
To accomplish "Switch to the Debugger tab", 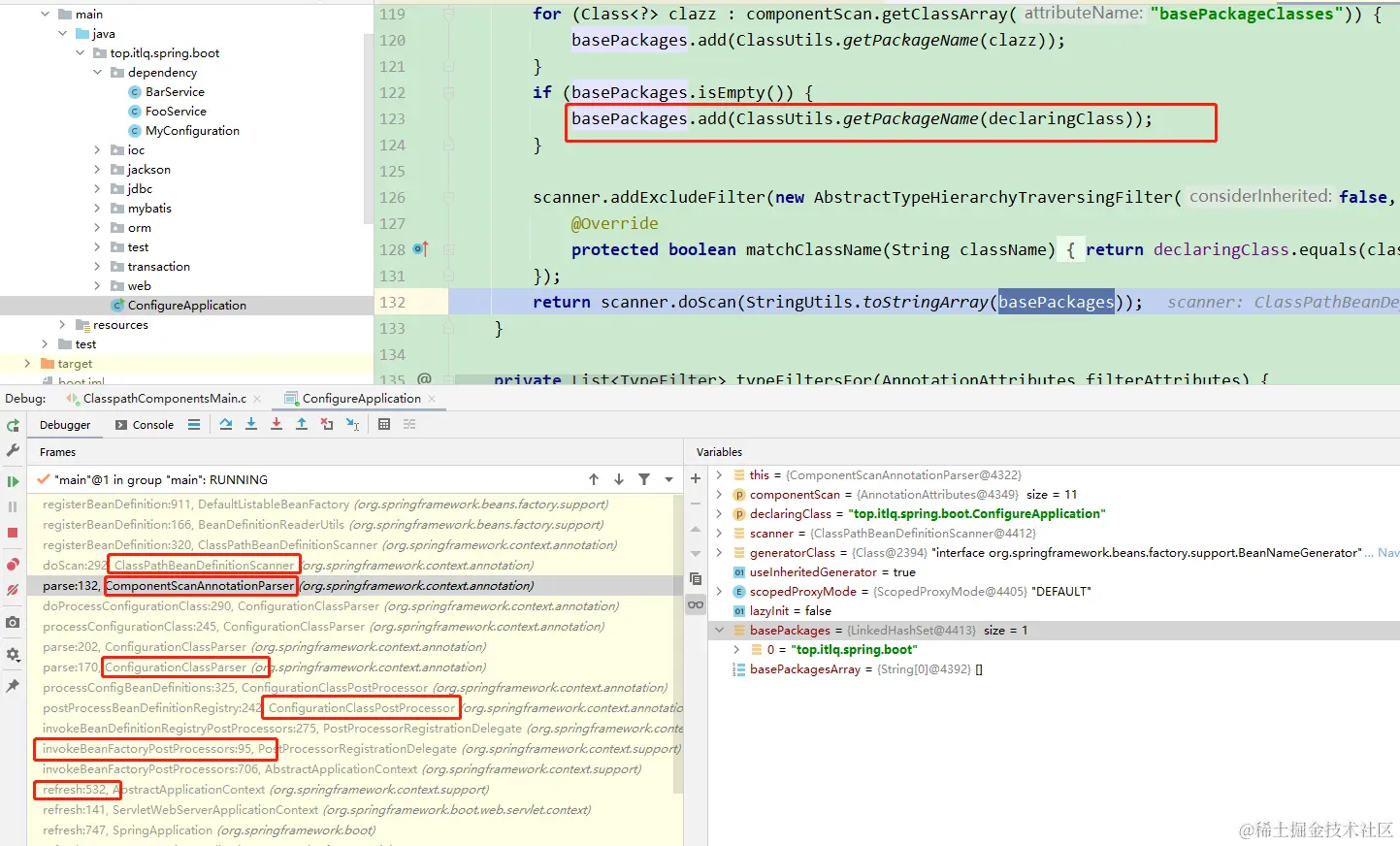I will (x=65, y=425).
